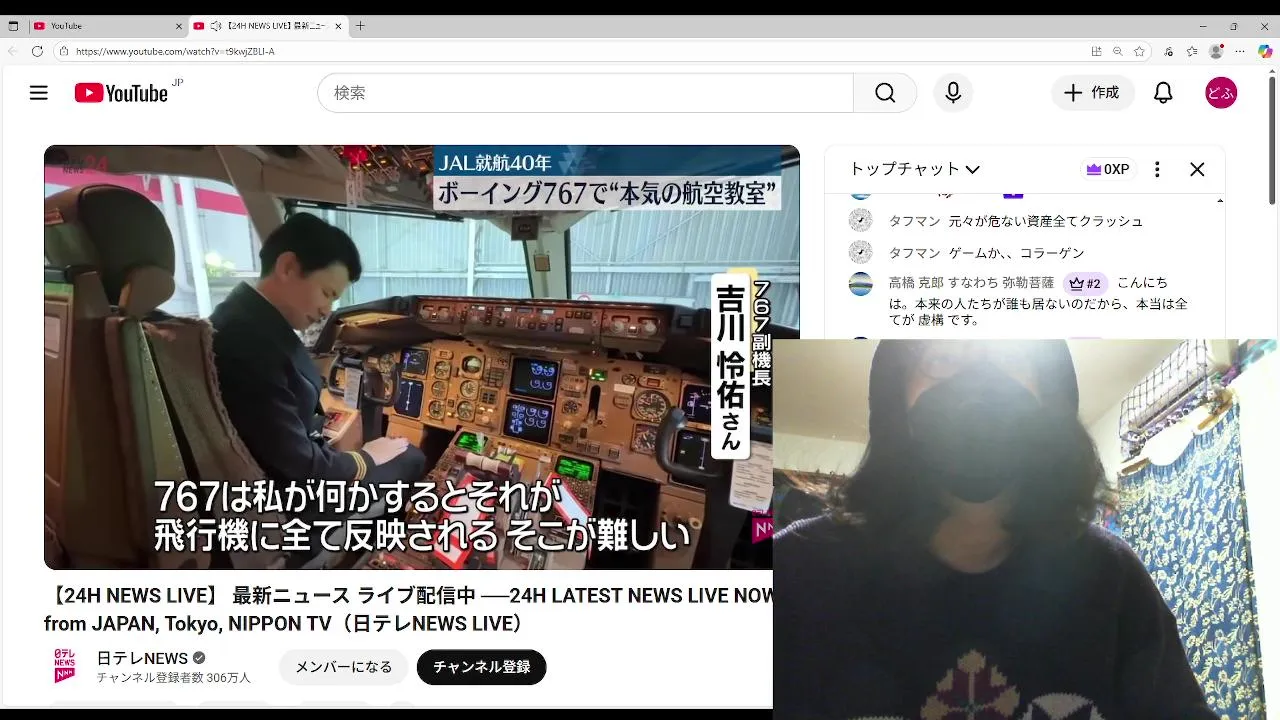
Task: Select the 24H NEWS LIVE browser tab
Action: [268, 26]
